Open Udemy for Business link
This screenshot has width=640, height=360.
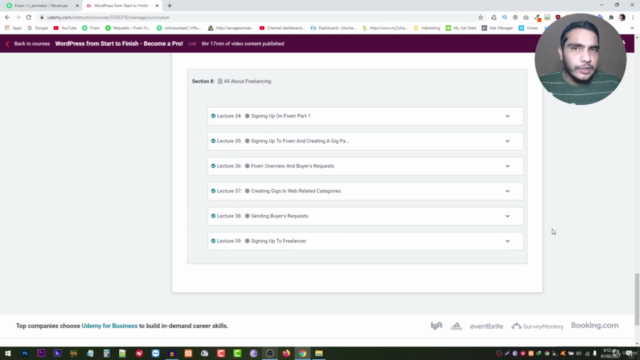coord(109,326)
